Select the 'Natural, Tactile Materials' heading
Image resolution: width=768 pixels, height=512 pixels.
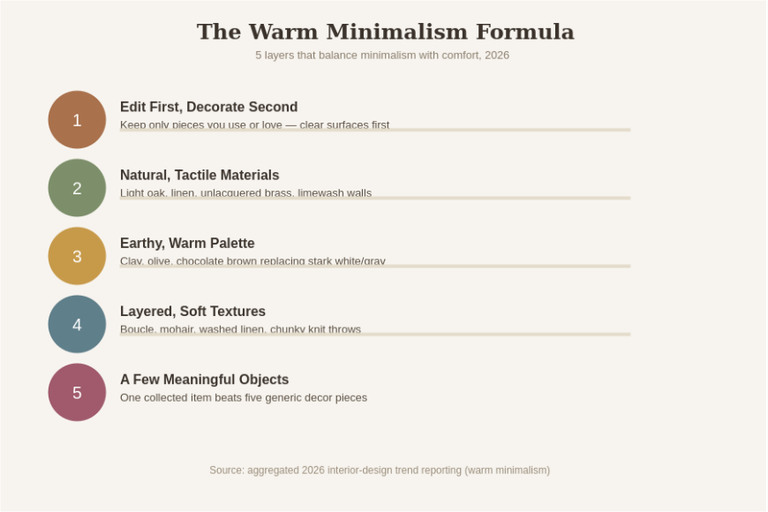[199, 175]
